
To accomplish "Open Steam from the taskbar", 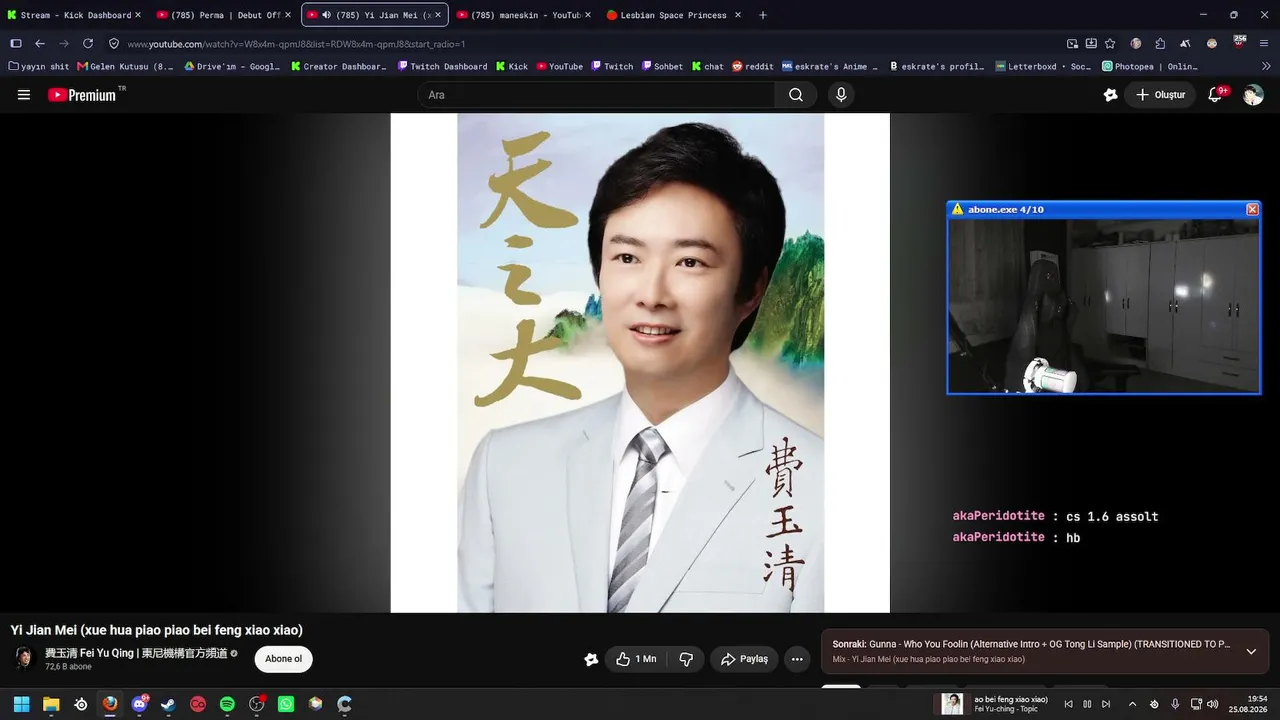I will (168, 704).
